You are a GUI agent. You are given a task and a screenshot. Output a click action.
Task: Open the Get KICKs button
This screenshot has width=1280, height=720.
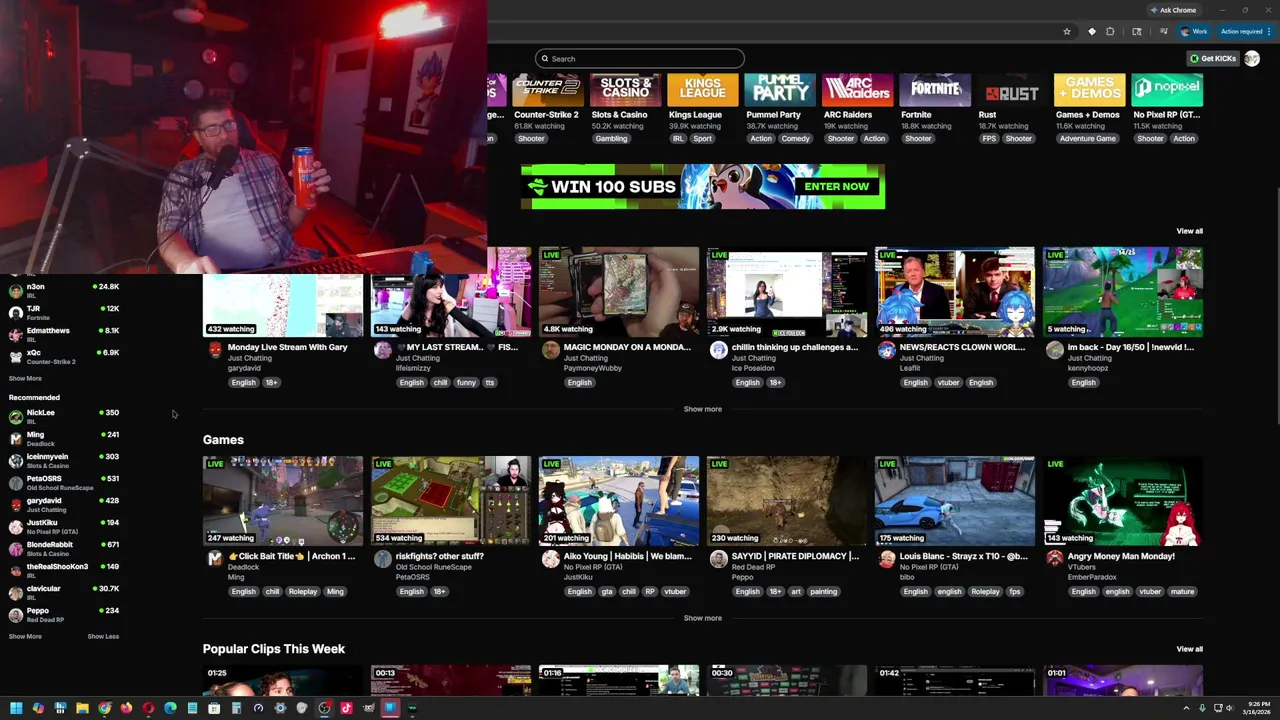pyautogui.click(x=1212, y=58)
